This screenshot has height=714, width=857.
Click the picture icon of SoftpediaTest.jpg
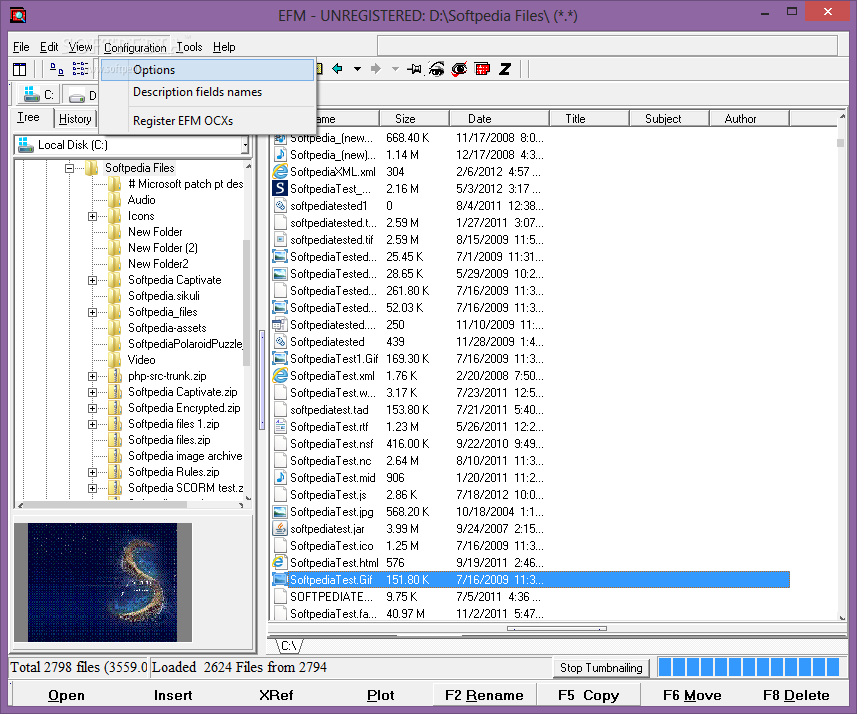(280, 512)
